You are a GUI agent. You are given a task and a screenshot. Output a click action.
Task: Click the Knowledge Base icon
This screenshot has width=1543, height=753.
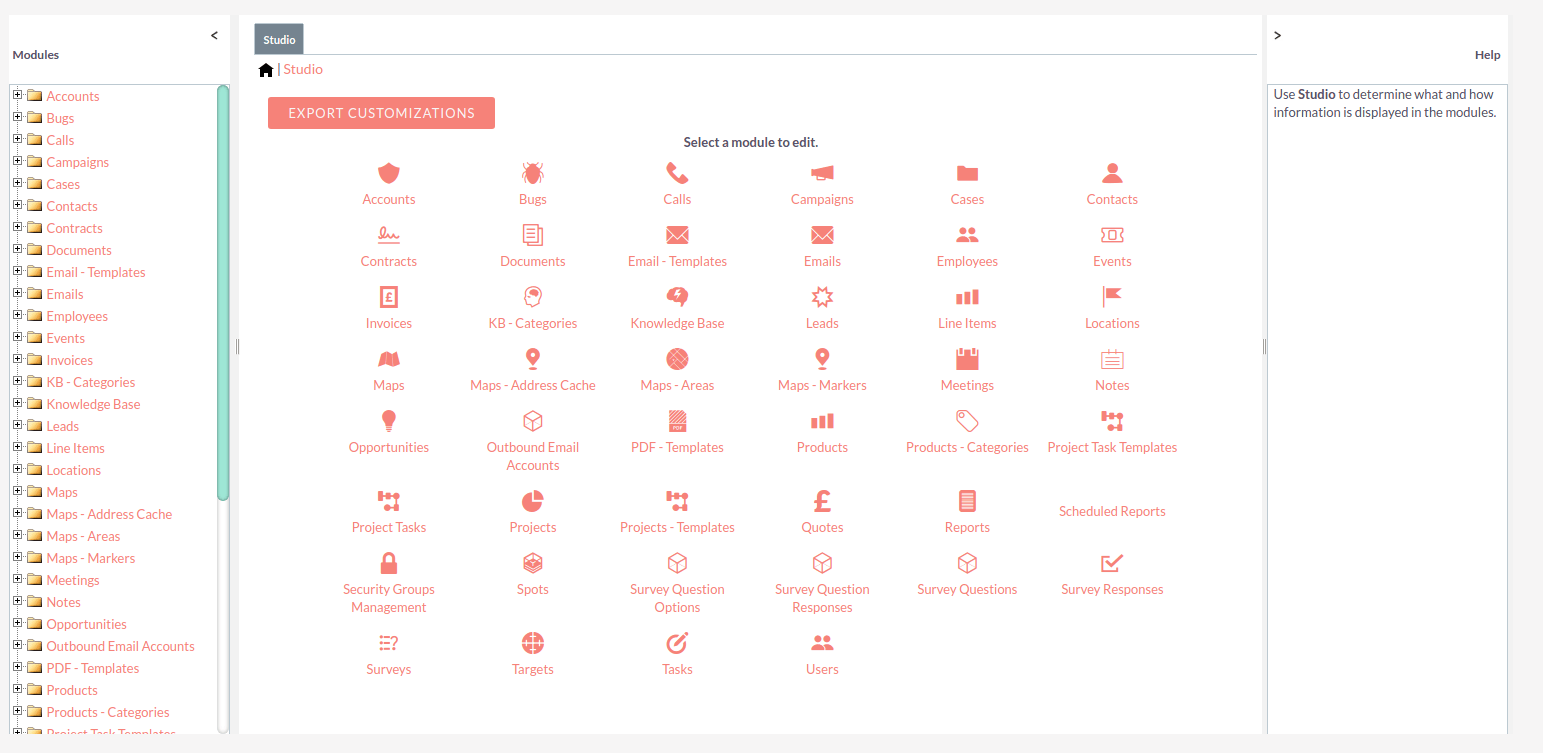coord(676,296)
